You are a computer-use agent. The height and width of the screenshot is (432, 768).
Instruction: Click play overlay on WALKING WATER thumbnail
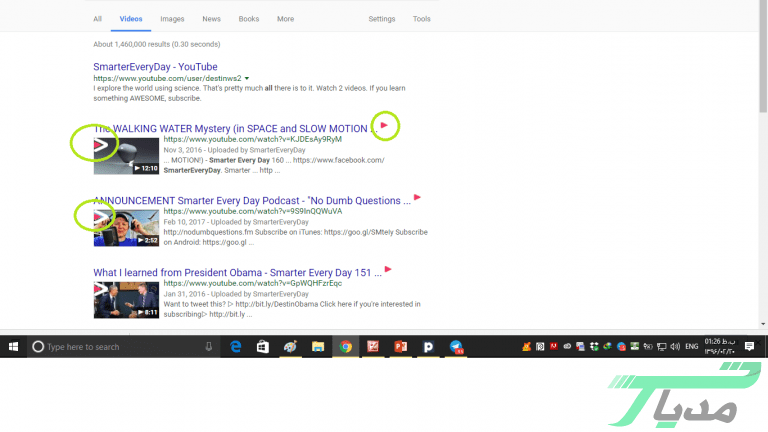click(100, 146)
